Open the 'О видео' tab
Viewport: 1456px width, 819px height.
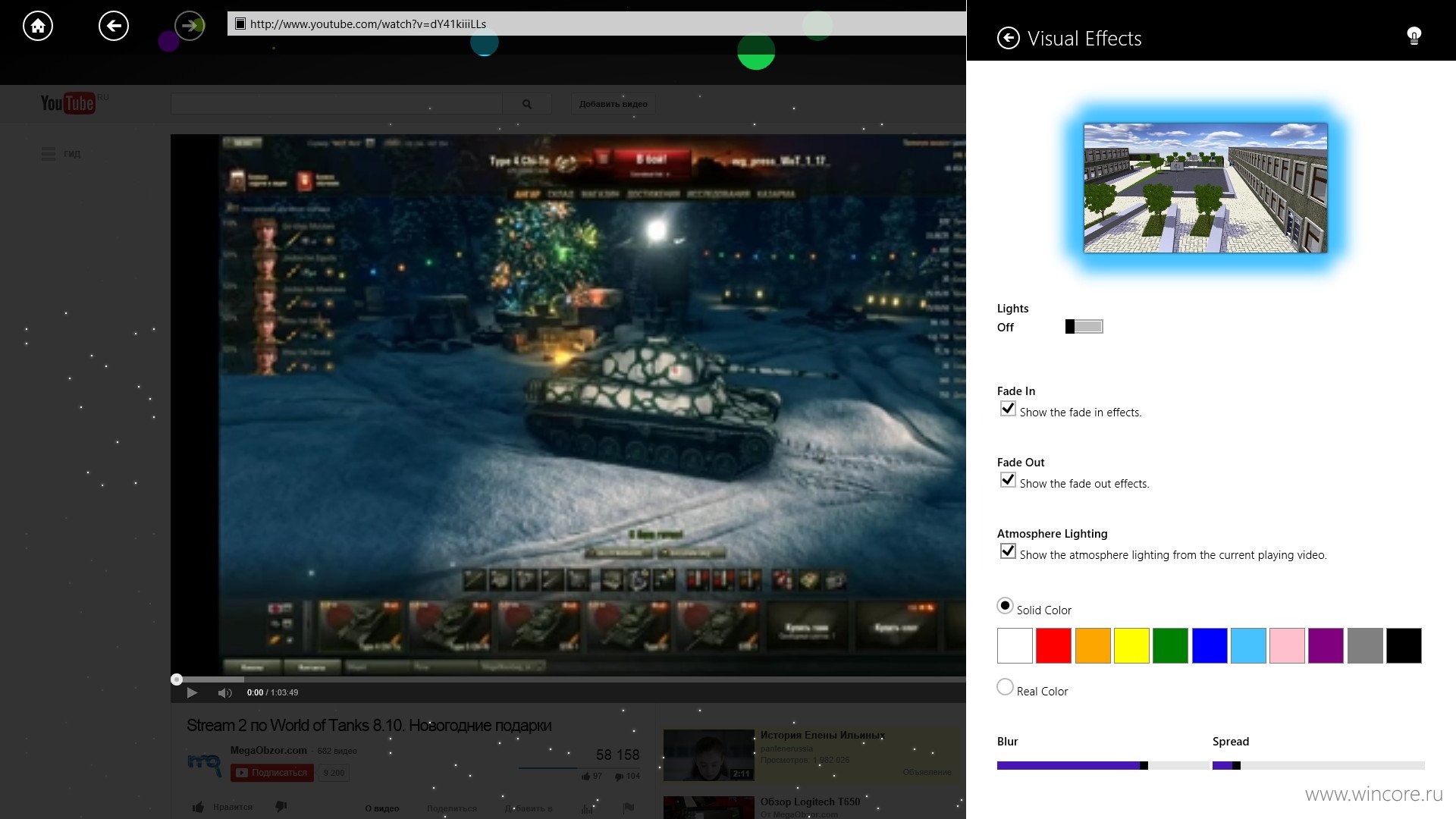[x=382, y=808]
